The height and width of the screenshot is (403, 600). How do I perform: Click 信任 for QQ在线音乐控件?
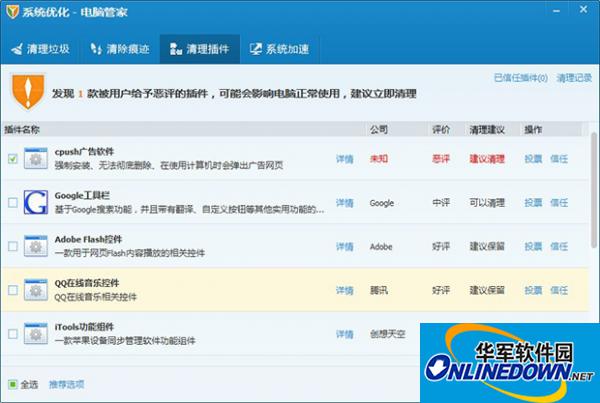click(559, 290)
